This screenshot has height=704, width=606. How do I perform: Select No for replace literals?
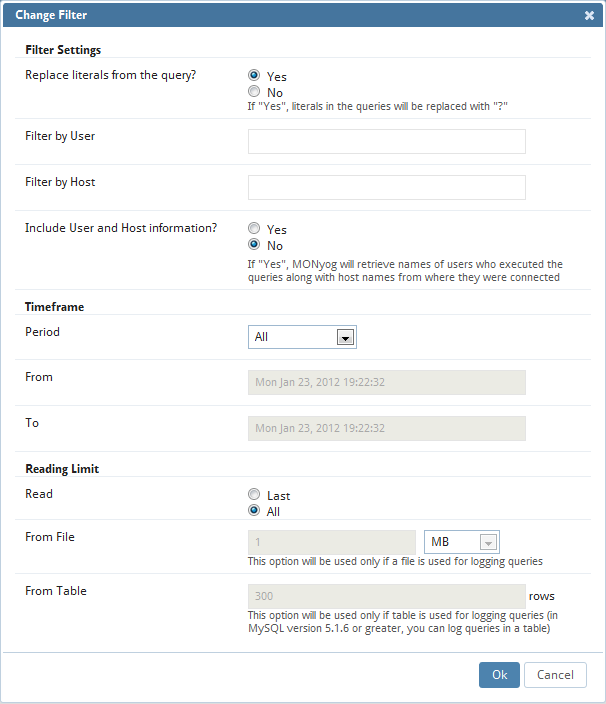(x=254, y=91)
